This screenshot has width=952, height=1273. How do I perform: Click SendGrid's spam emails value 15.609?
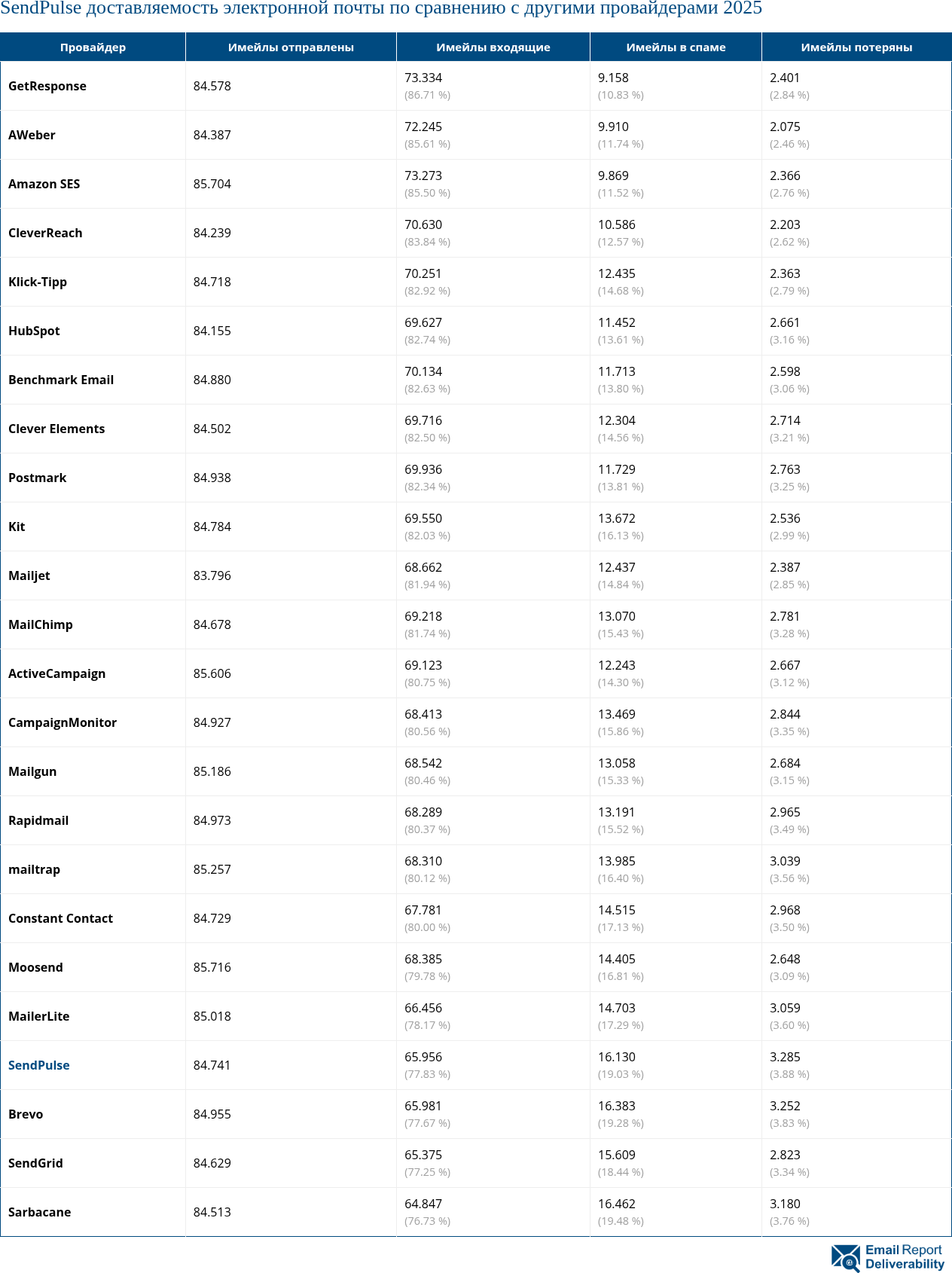click(x=617, y=1155)
